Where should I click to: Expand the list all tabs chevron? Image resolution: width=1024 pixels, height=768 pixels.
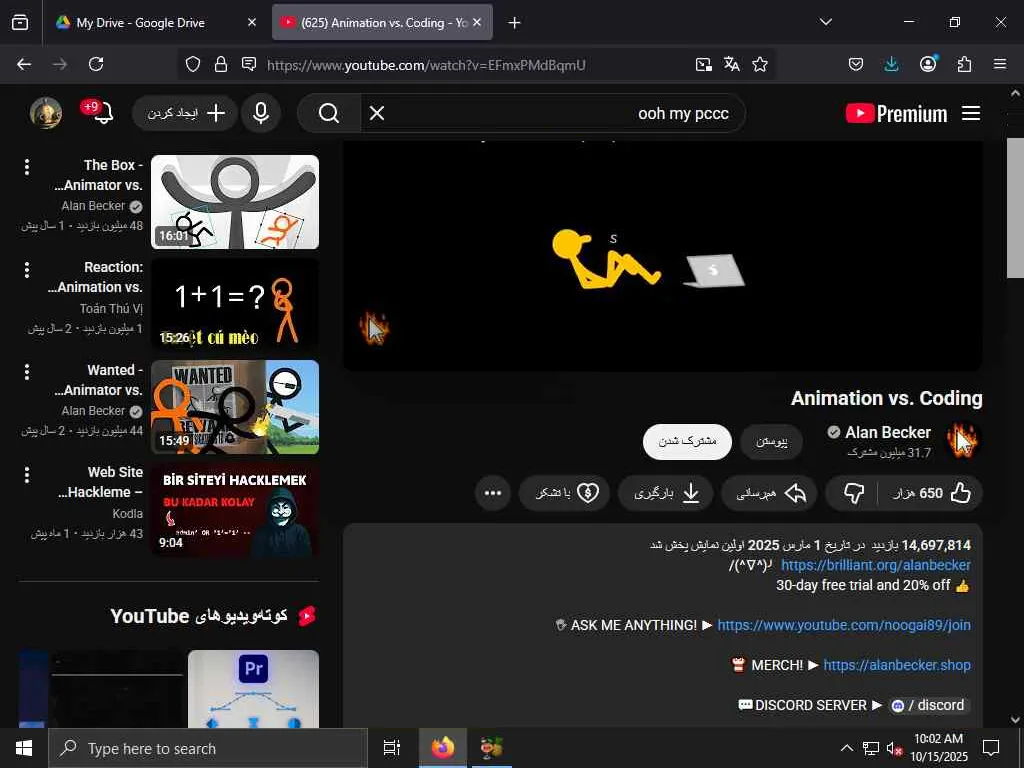(x=825, y=22)
